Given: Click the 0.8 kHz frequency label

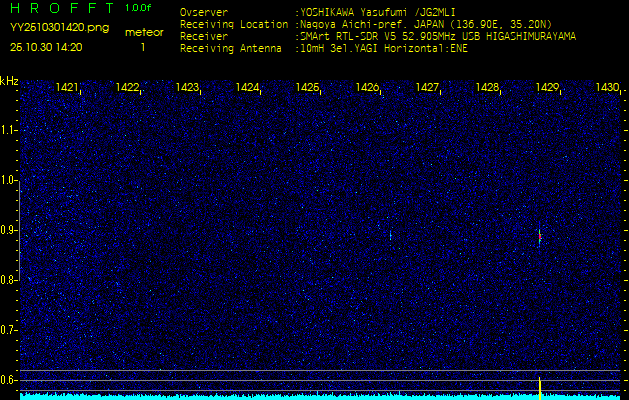Looking at the screenshot, I should click(x=8, y=280).
